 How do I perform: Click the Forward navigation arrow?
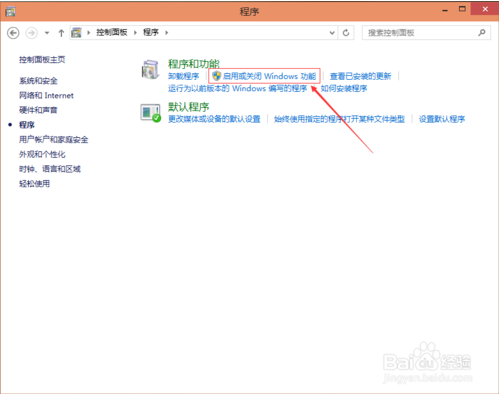point(32,33)
